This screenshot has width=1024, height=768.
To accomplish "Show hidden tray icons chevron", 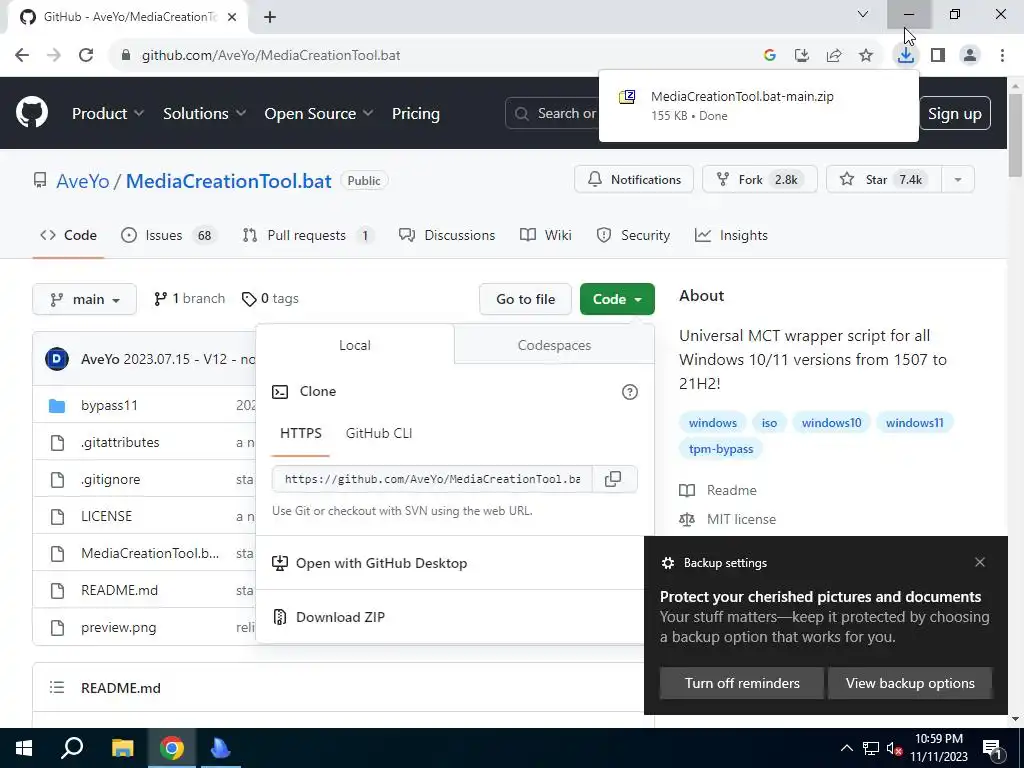I will coord(846,748).
